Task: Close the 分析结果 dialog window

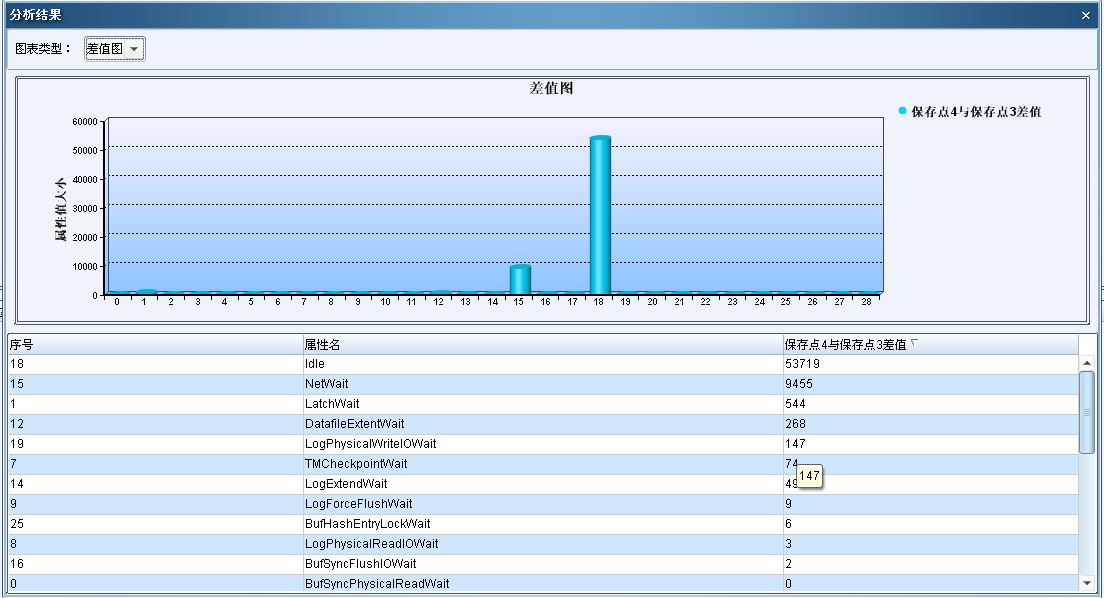Action: click(1086, 15)
